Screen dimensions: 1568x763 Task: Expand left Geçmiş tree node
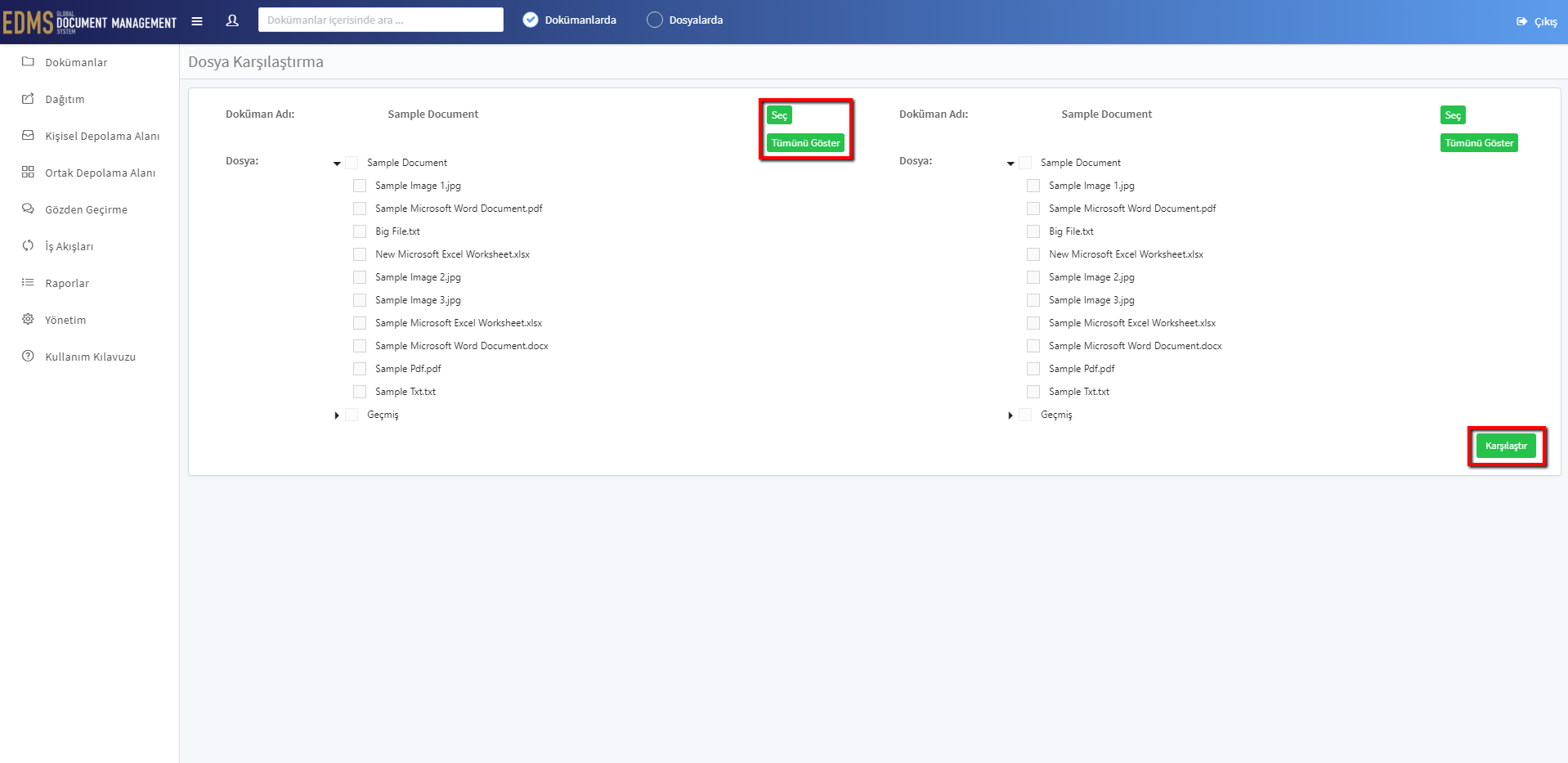337,415
